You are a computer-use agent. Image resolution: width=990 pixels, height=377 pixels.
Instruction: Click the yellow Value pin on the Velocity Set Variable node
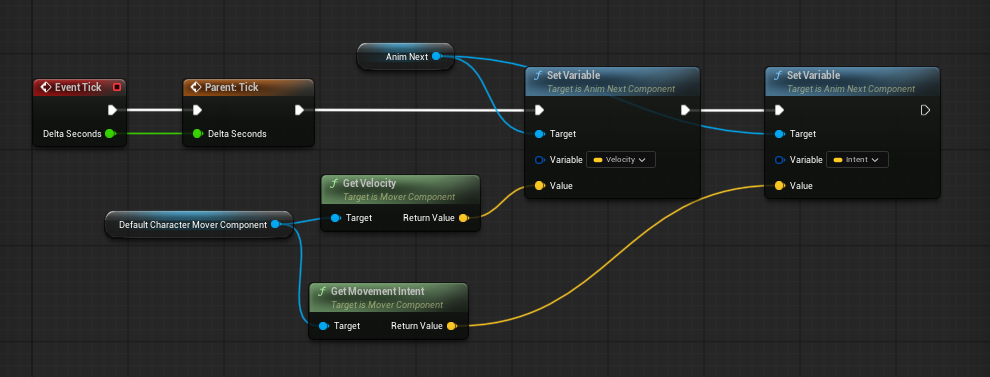(539, 186)
